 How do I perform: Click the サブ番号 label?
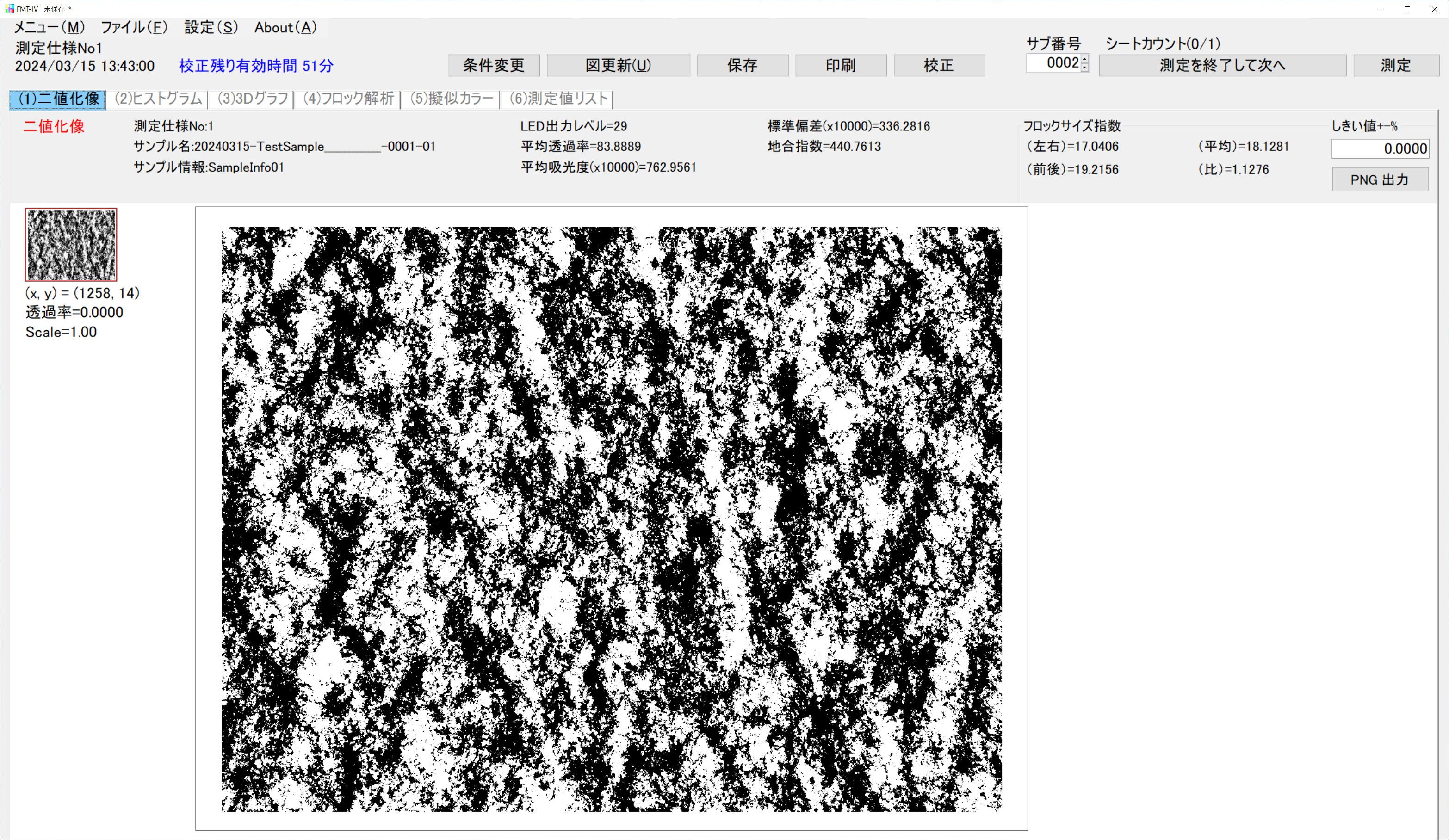tap(1053, 43)
